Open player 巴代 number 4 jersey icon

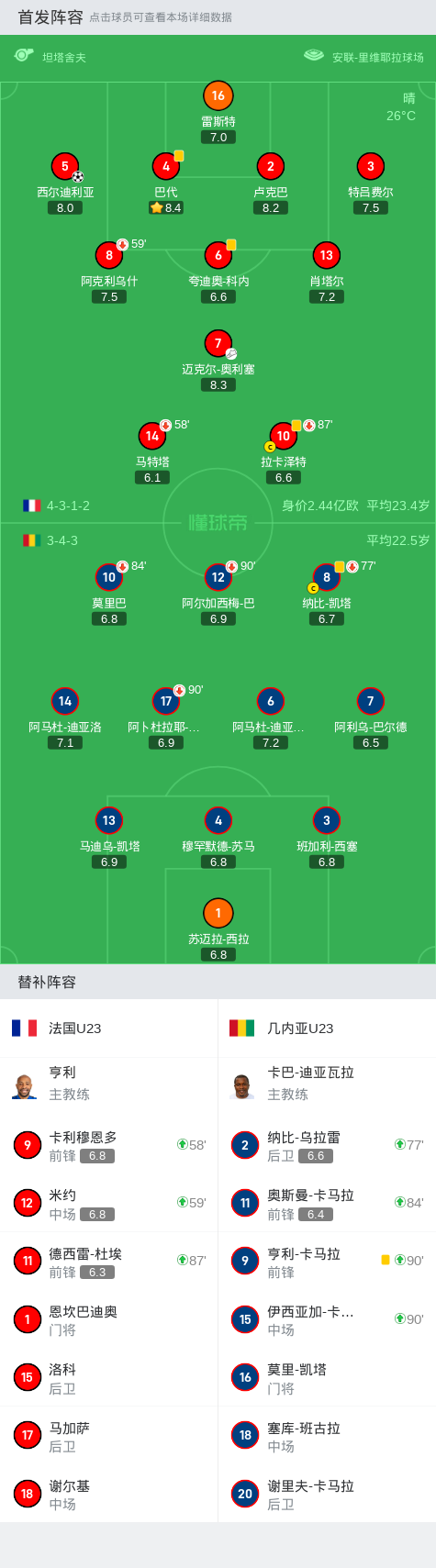(165, 166)
